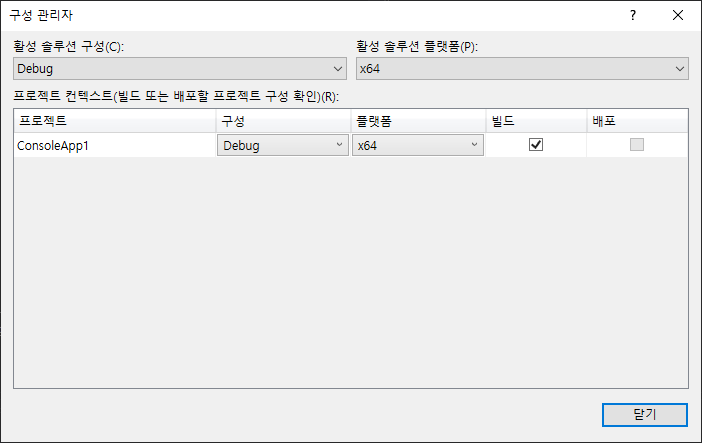Click the 활성 솔루션 구성(C) label
702x443 pixels.
click(x=68, y=46)
